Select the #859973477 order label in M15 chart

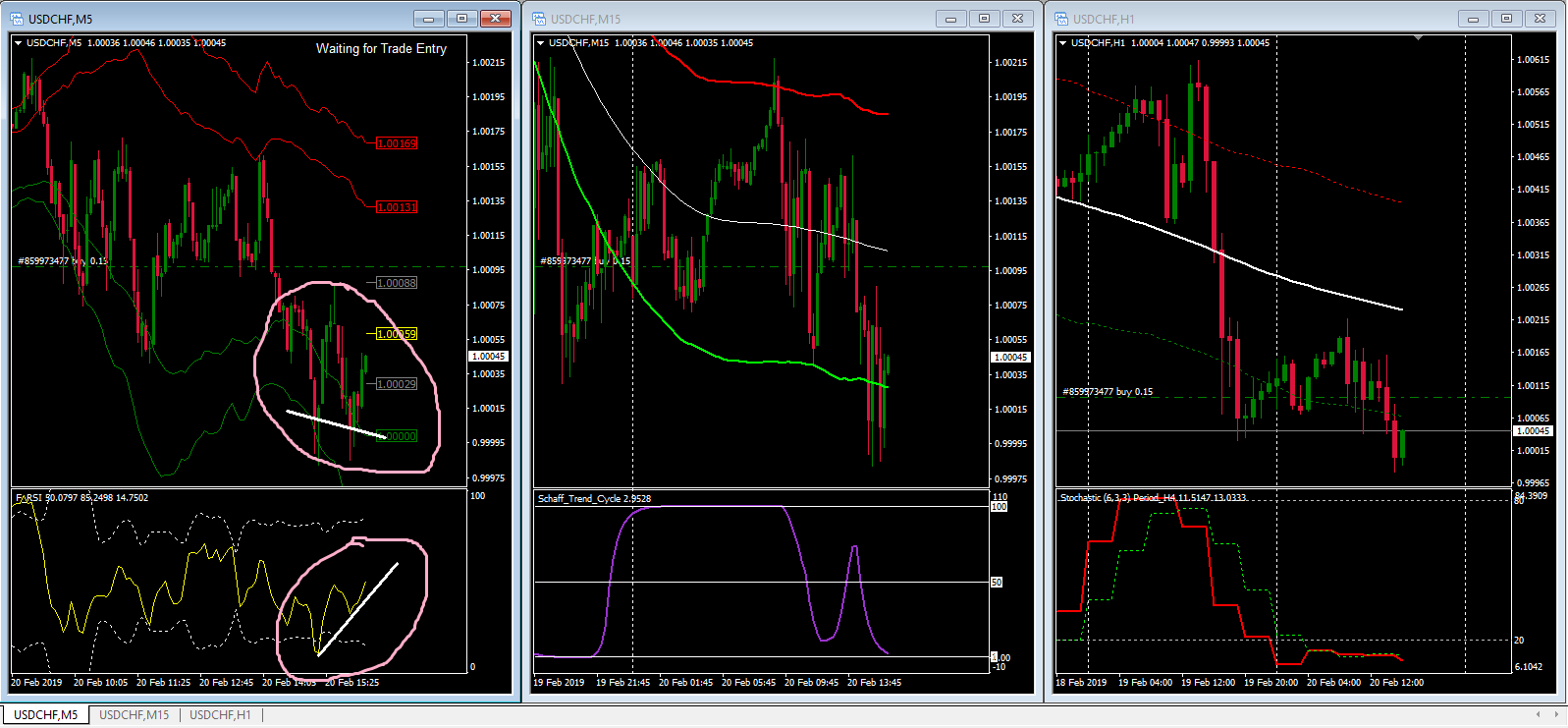point(585,261)
